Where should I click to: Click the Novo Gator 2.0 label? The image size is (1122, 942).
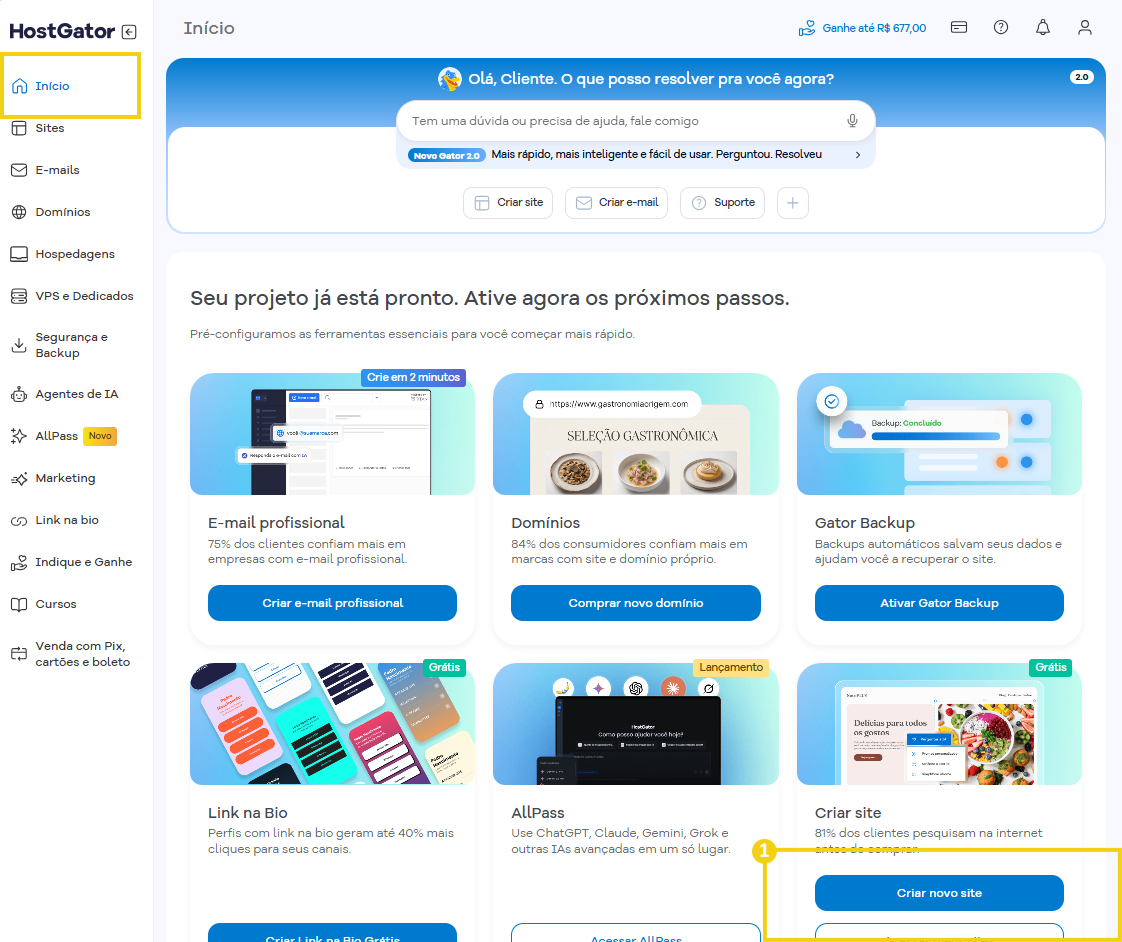(x=447, y=155)
